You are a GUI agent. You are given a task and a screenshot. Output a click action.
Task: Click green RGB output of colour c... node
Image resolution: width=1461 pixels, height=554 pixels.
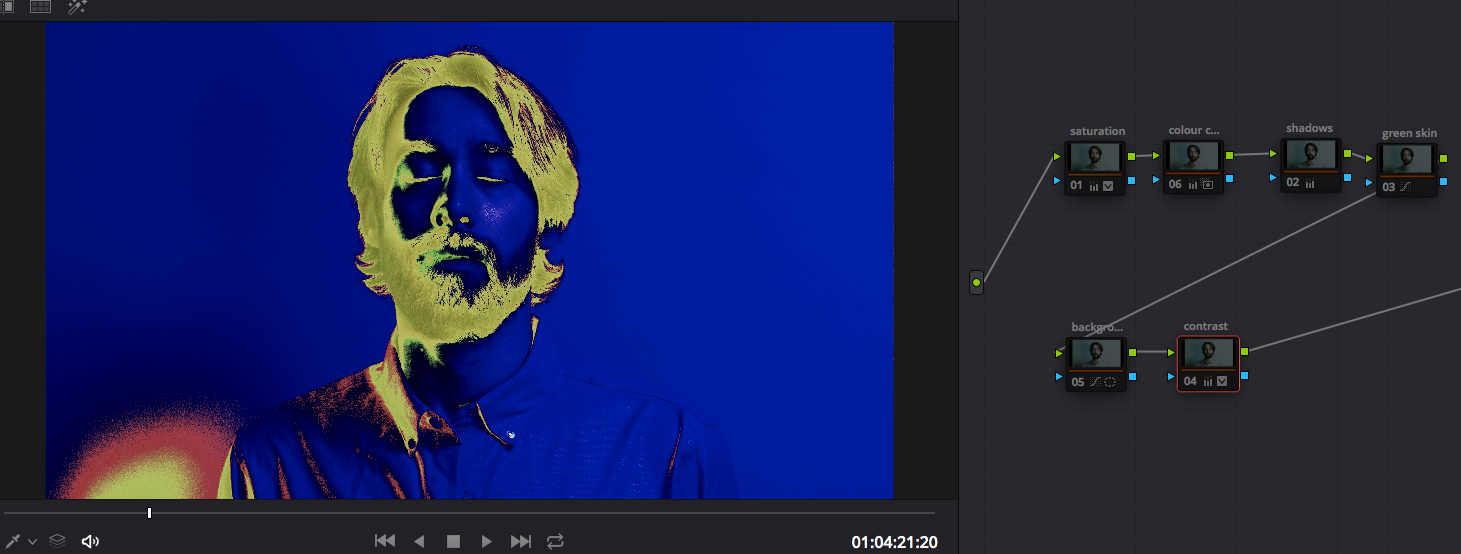pos(1230,155)
